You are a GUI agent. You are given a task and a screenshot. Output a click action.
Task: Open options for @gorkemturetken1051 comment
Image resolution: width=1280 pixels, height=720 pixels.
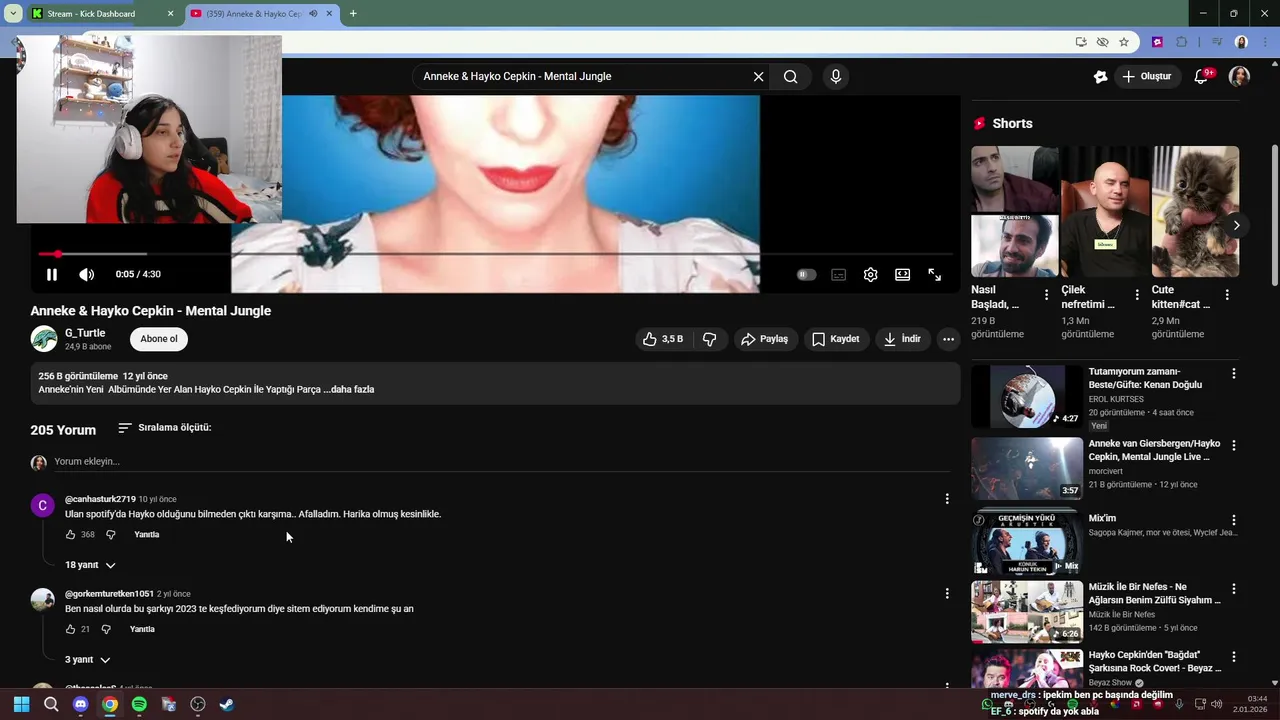(x=947, y=593)
